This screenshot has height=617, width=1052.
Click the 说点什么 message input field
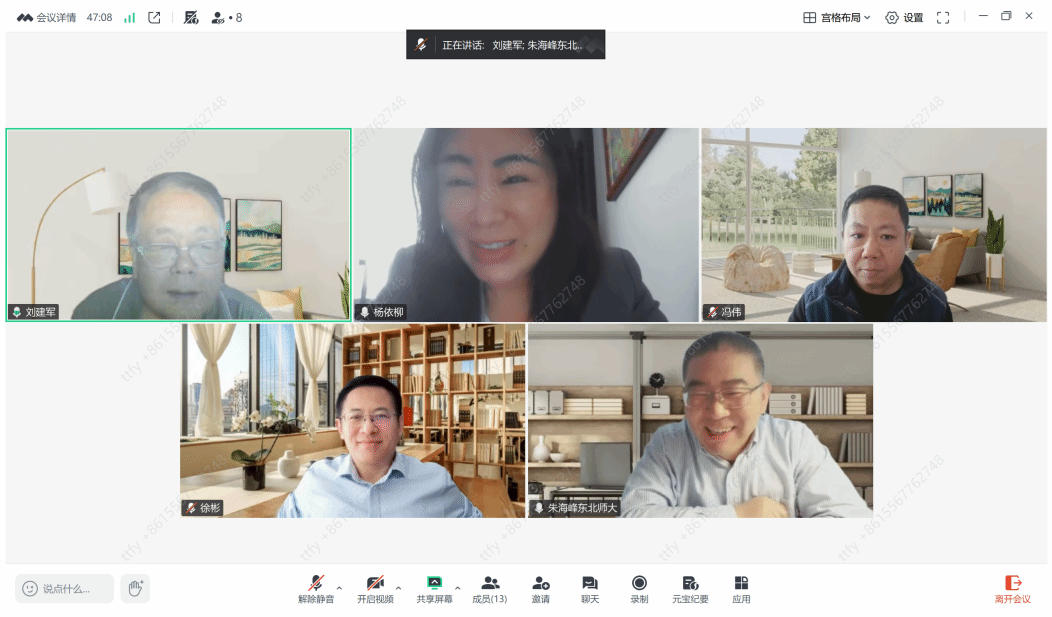tap(66, 588)
